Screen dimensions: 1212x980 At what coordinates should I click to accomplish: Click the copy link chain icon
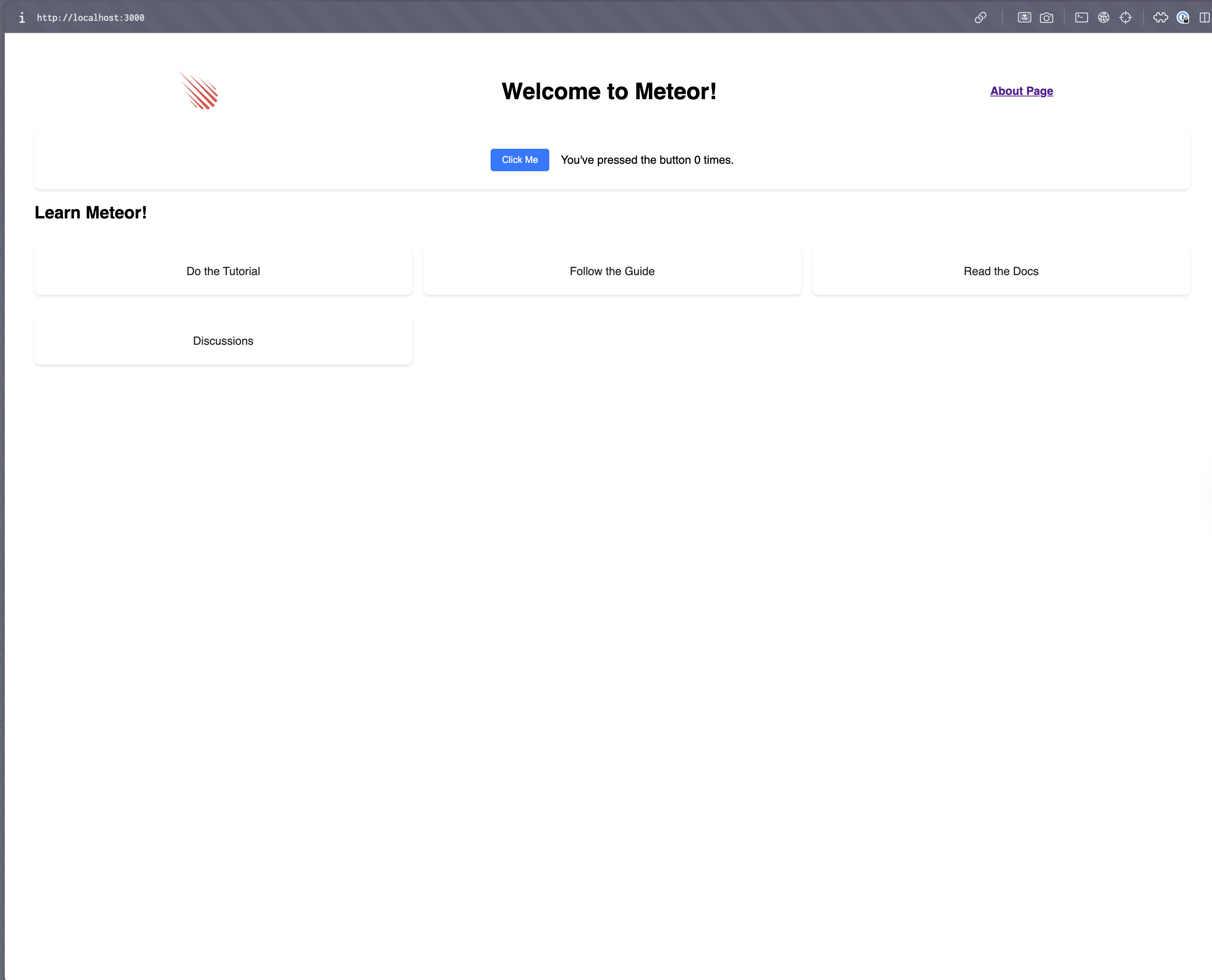click(980, 17)
